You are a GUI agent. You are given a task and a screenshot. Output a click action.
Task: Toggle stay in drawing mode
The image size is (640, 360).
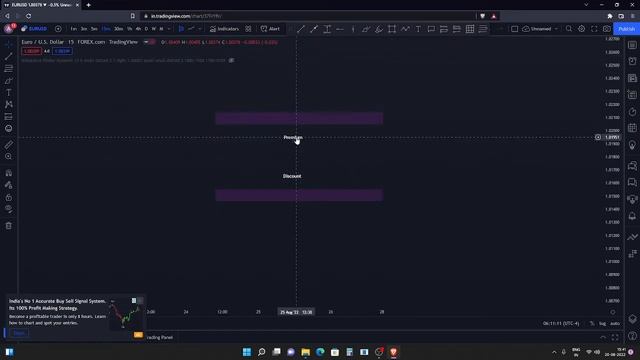[x=9, y=185]
